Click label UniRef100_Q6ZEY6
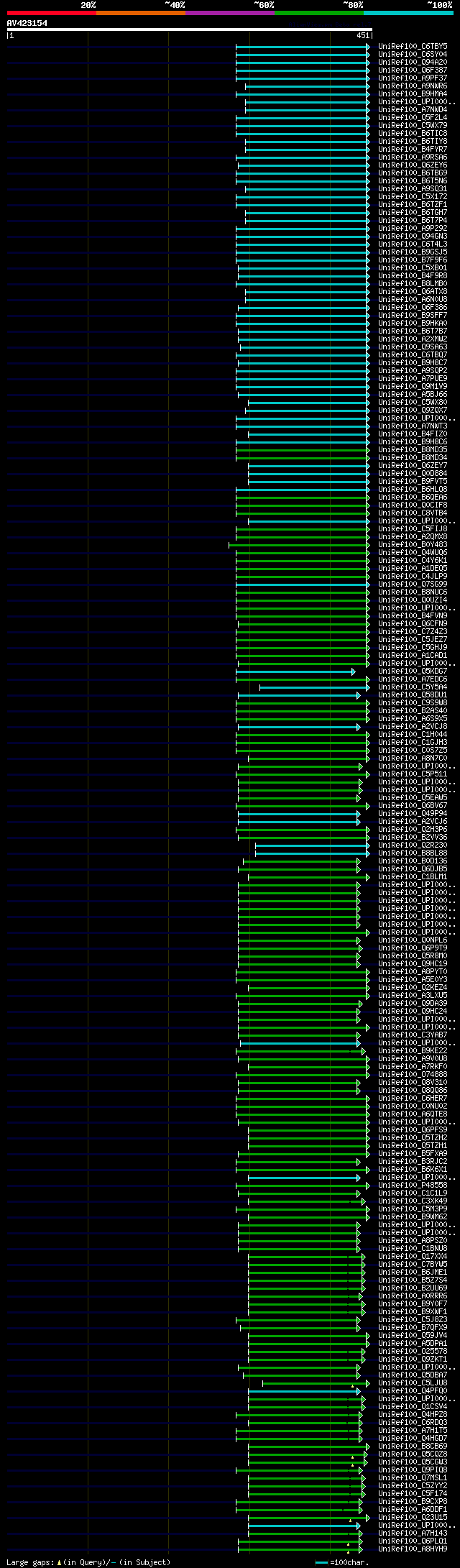Screen dimensions: 460x1568 (413, 165)
